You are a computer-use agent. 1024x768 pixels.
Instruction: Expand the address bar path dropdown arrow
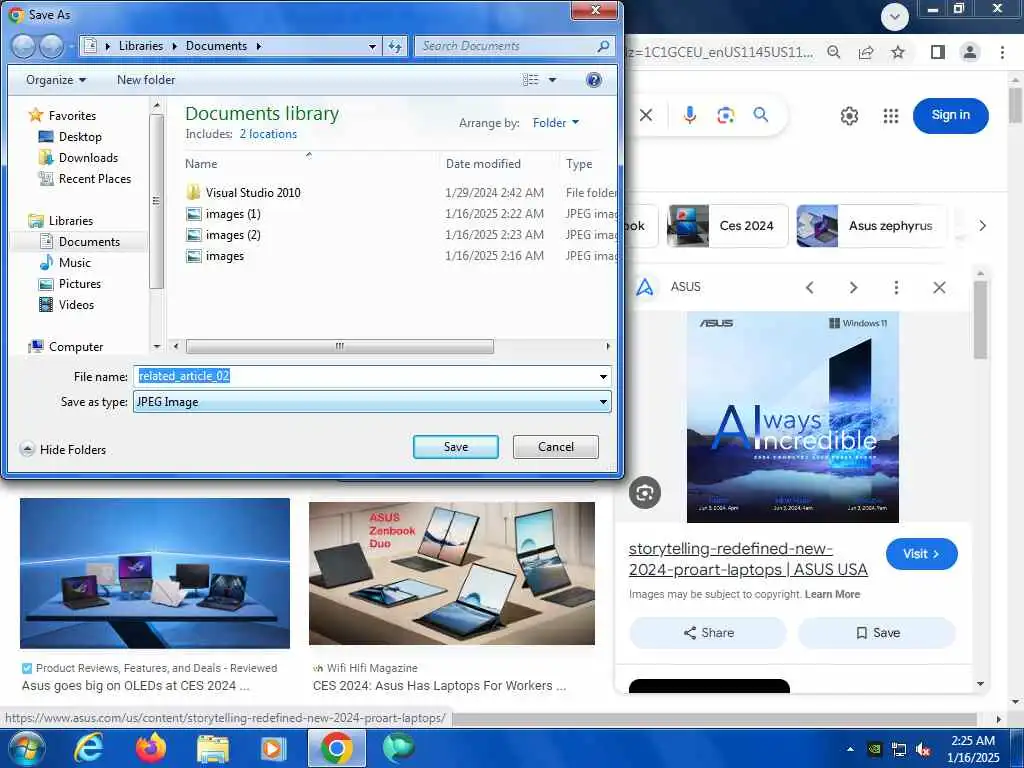tap(372, 46)
